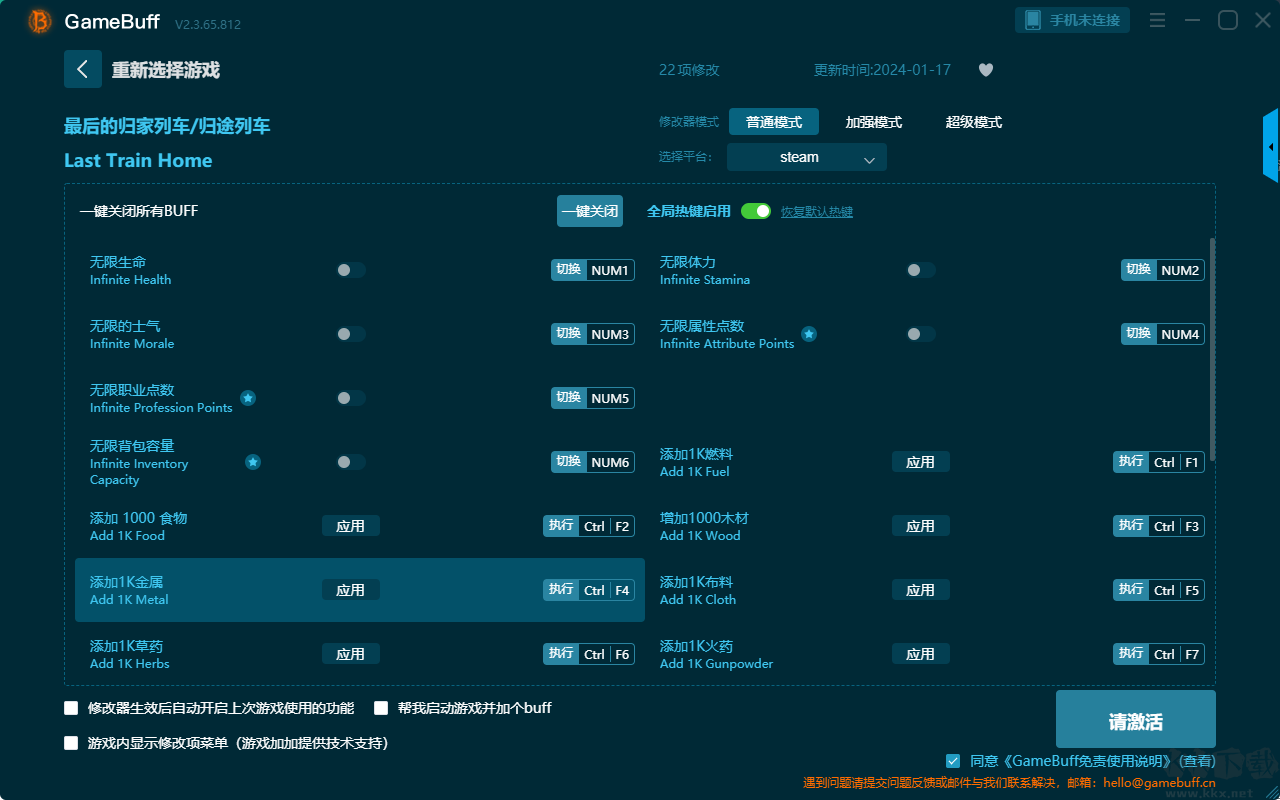1280x800 pixels.
Task: Click the 22项修改 count text
Action: tap(689, 70)
